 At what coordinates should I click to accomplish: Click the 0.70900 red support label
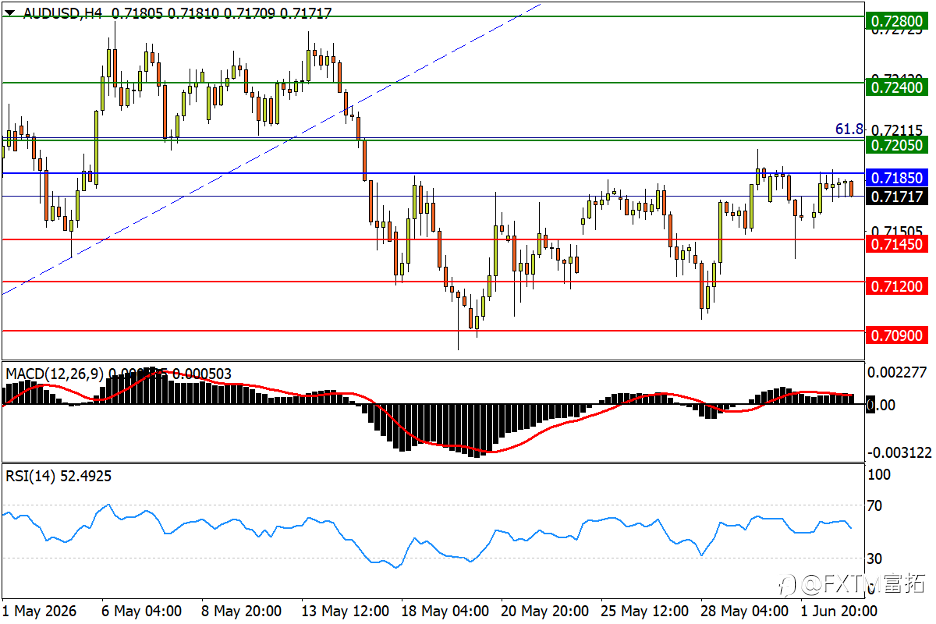pyautogui.click(x=896, y=336)
